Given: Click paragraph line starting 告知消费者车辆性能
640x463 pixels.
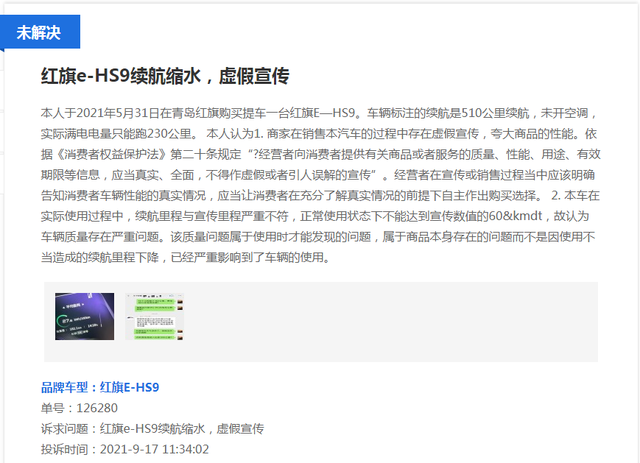Looking at the screenshot, I should point(320,196).
